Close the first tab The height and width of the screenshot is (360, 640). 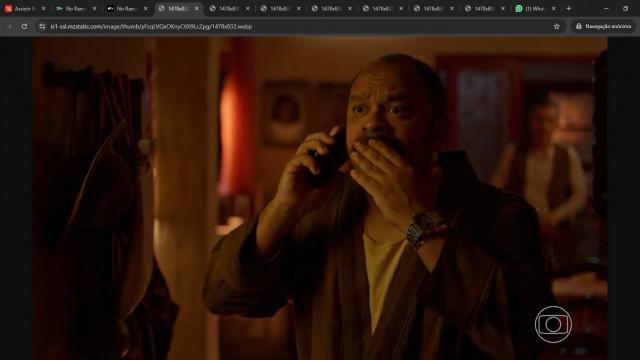coord(44,9)
